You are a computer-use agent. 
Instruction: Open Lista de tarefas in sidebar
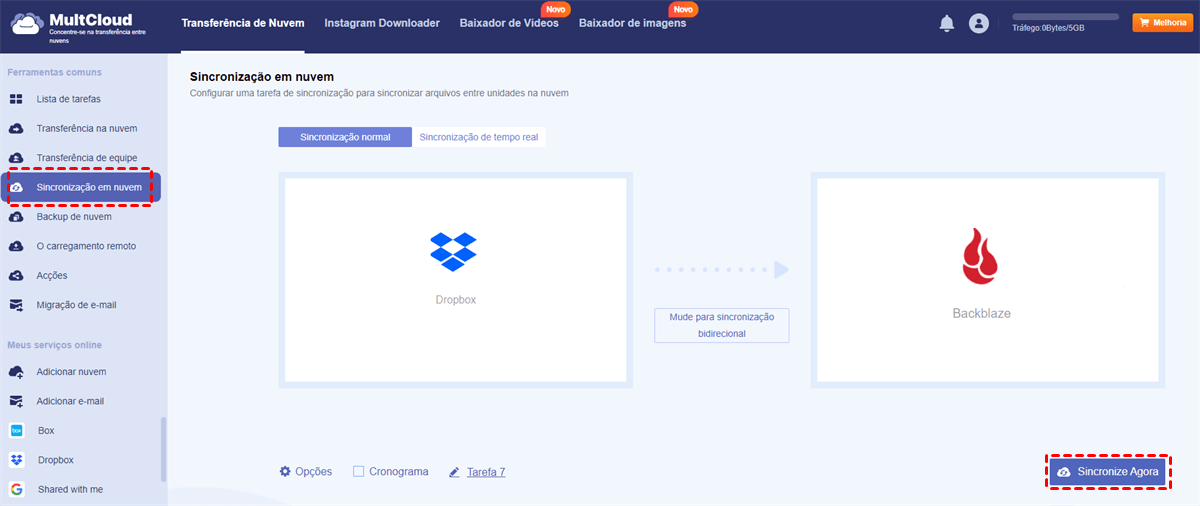(68, 99)
